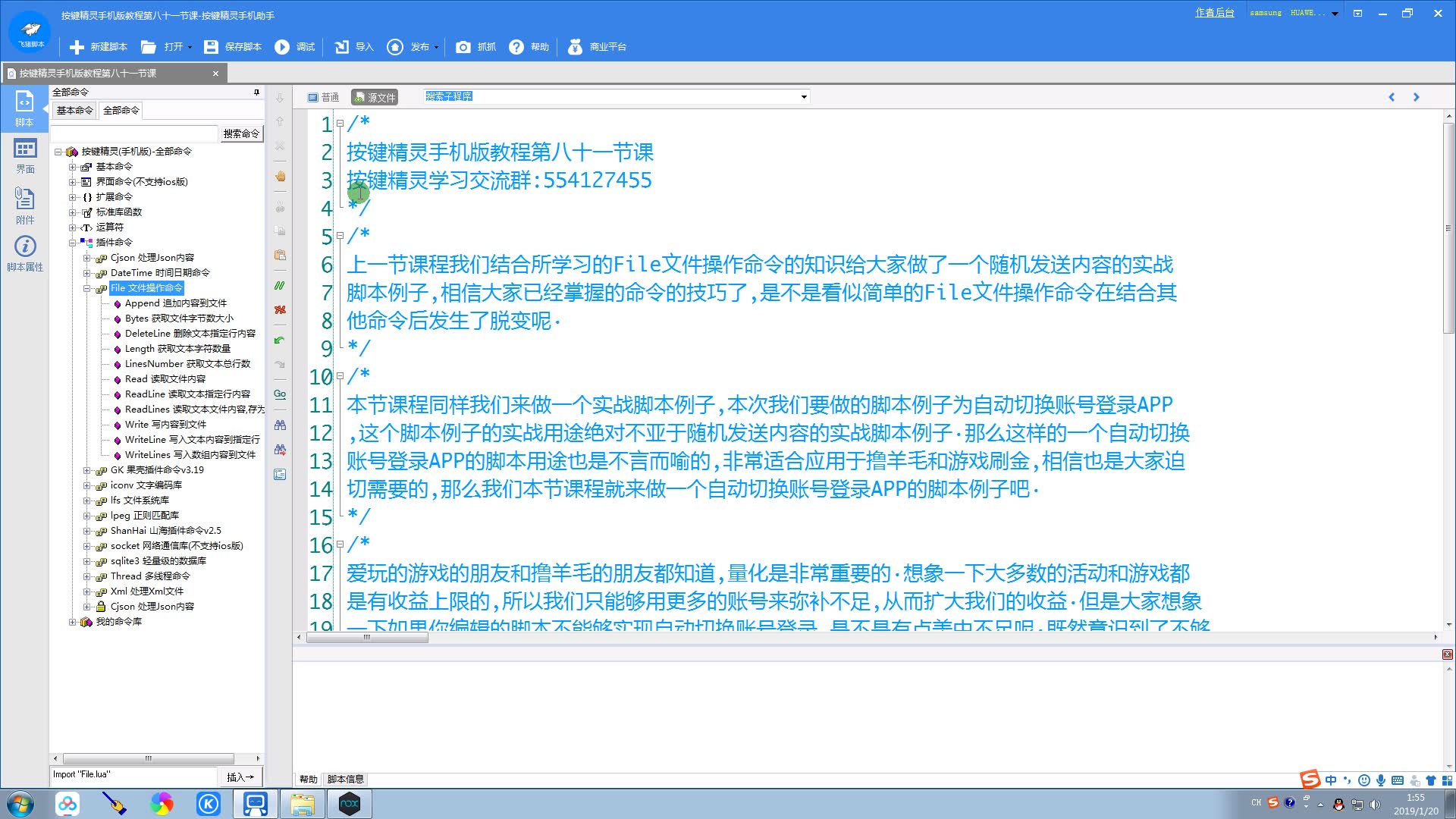
Task: Click the forward navigation arrow in editor header
Action: [x=1416, y=97]
